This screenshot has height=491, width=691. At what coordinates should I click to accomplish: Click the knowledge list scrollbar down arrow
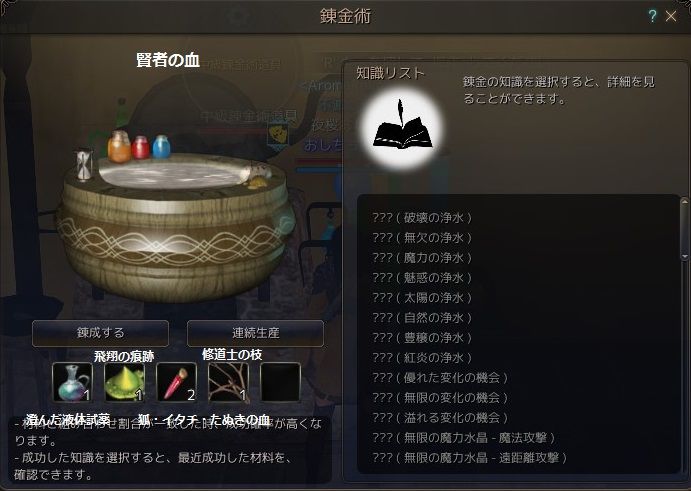click(x=684, y=257)
